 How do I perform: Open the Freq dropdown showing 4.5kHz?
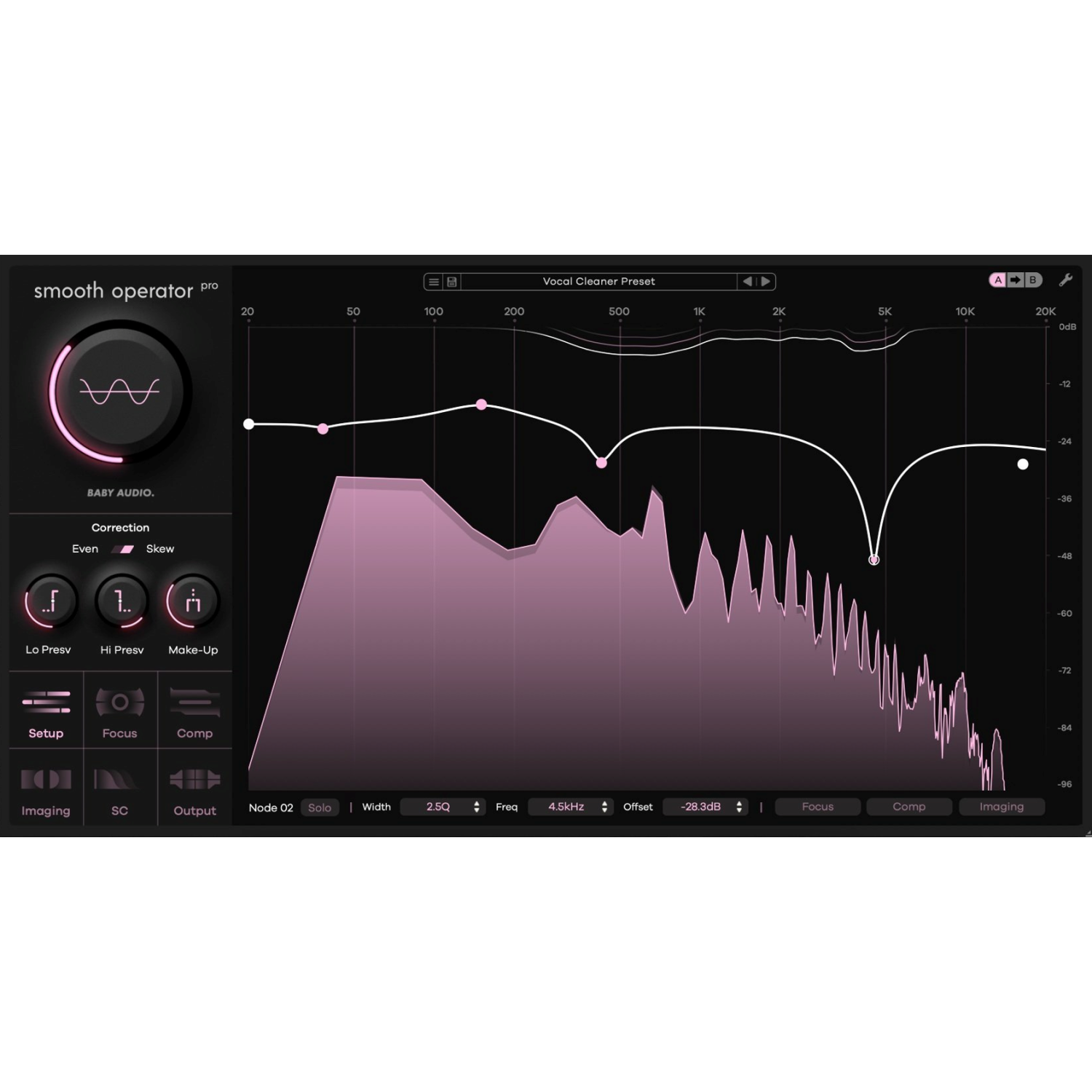pyautogui.click(x=571, y=807)
